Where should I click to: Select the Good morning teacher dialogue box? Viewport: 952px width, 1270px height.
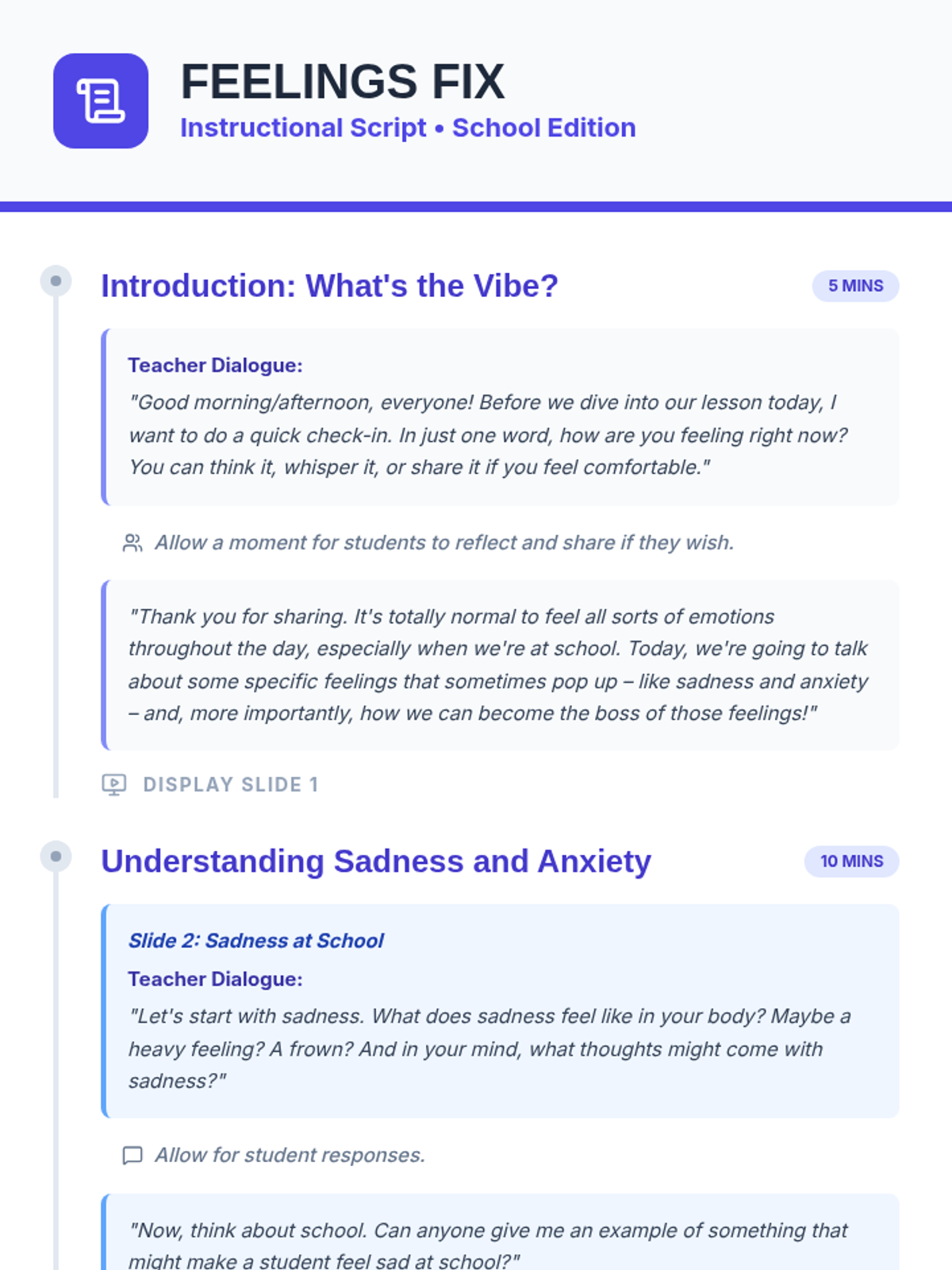[500, 417]
